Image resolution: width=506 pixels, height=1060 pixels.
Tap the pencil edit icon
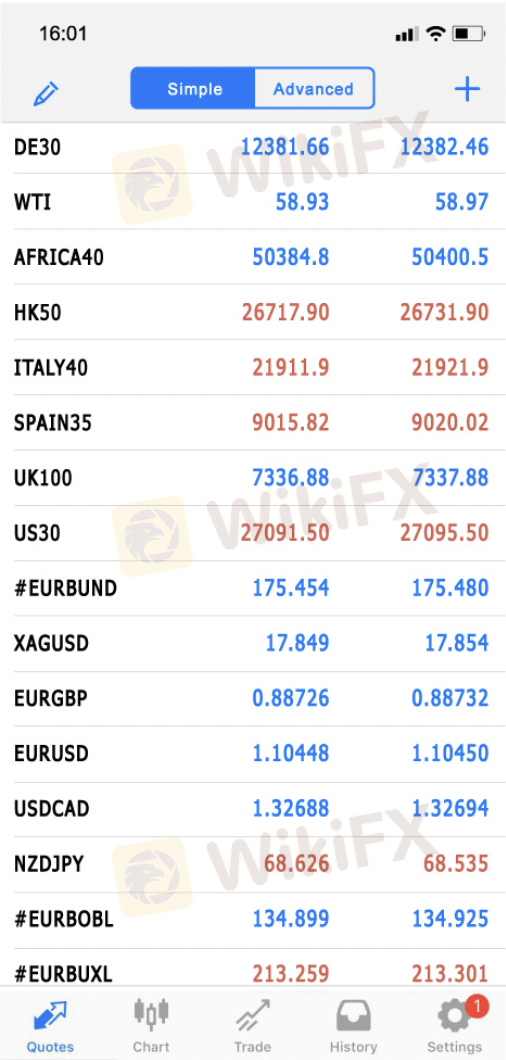(x=46, y=93)
